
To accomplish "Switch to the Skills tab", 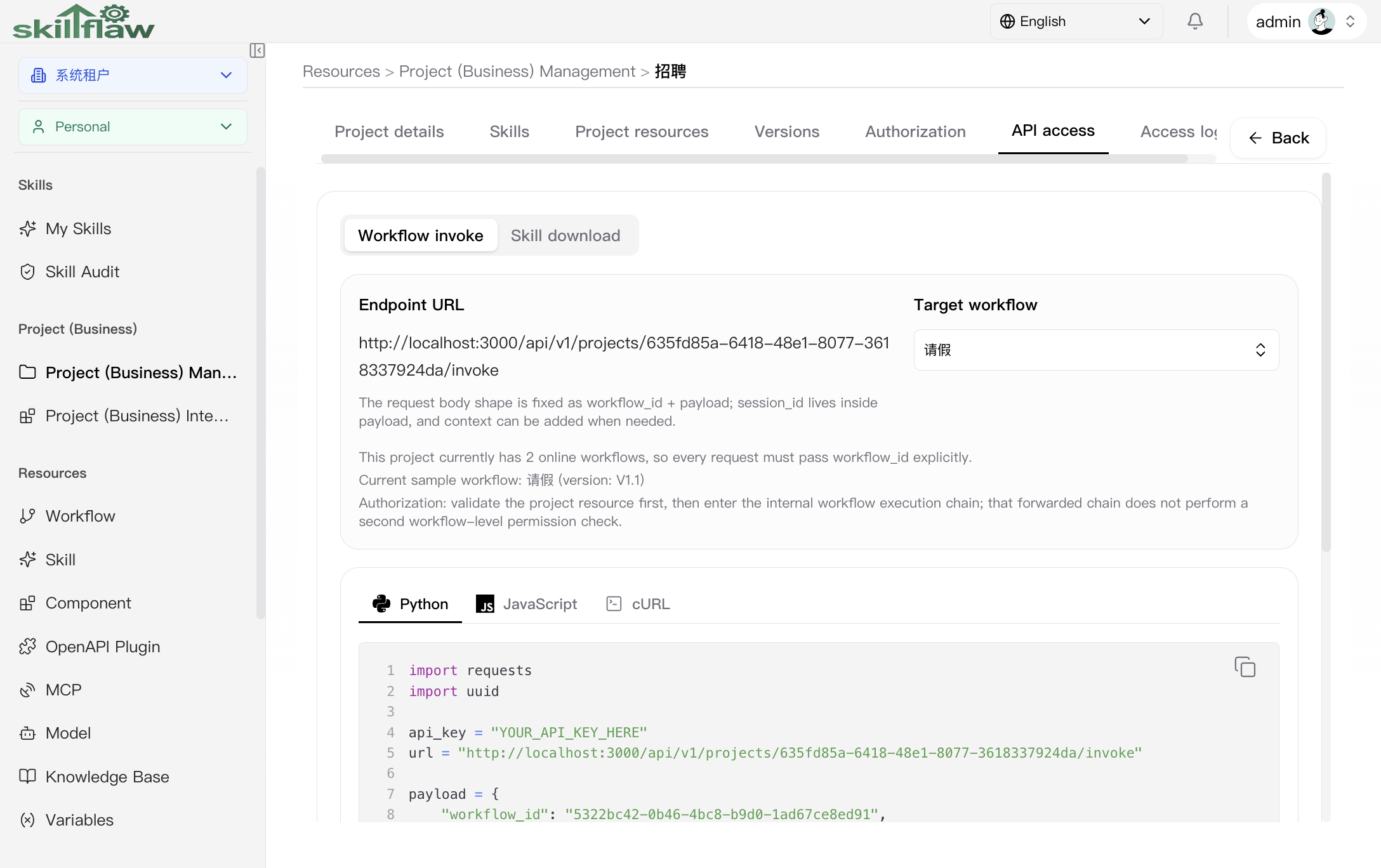I will tap(509, 132).
